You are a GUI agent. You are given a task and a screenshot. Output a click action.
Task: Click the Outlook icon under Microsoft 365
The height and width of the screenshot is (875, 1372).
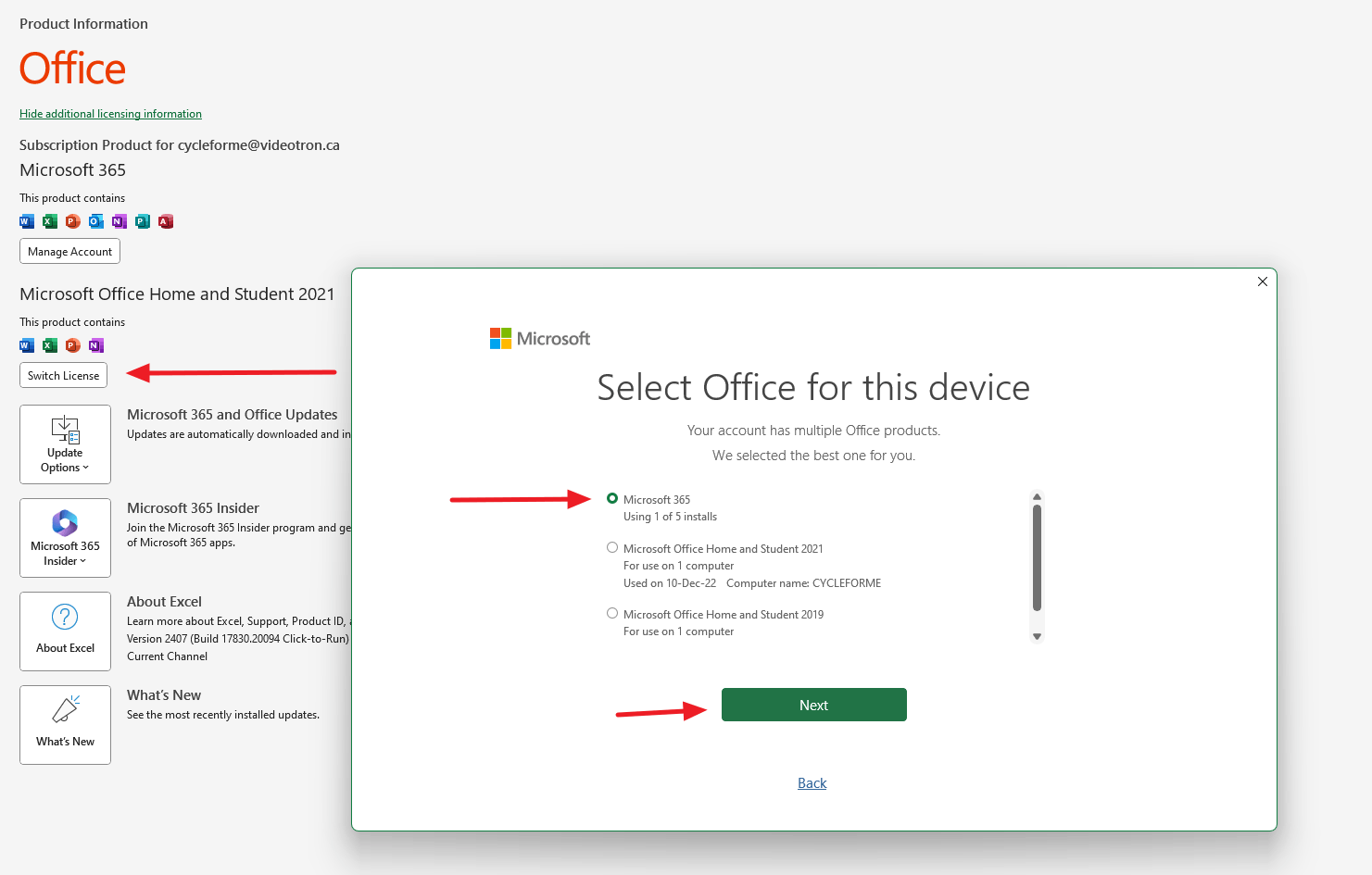pyautogui.click(x=96, y=221)
